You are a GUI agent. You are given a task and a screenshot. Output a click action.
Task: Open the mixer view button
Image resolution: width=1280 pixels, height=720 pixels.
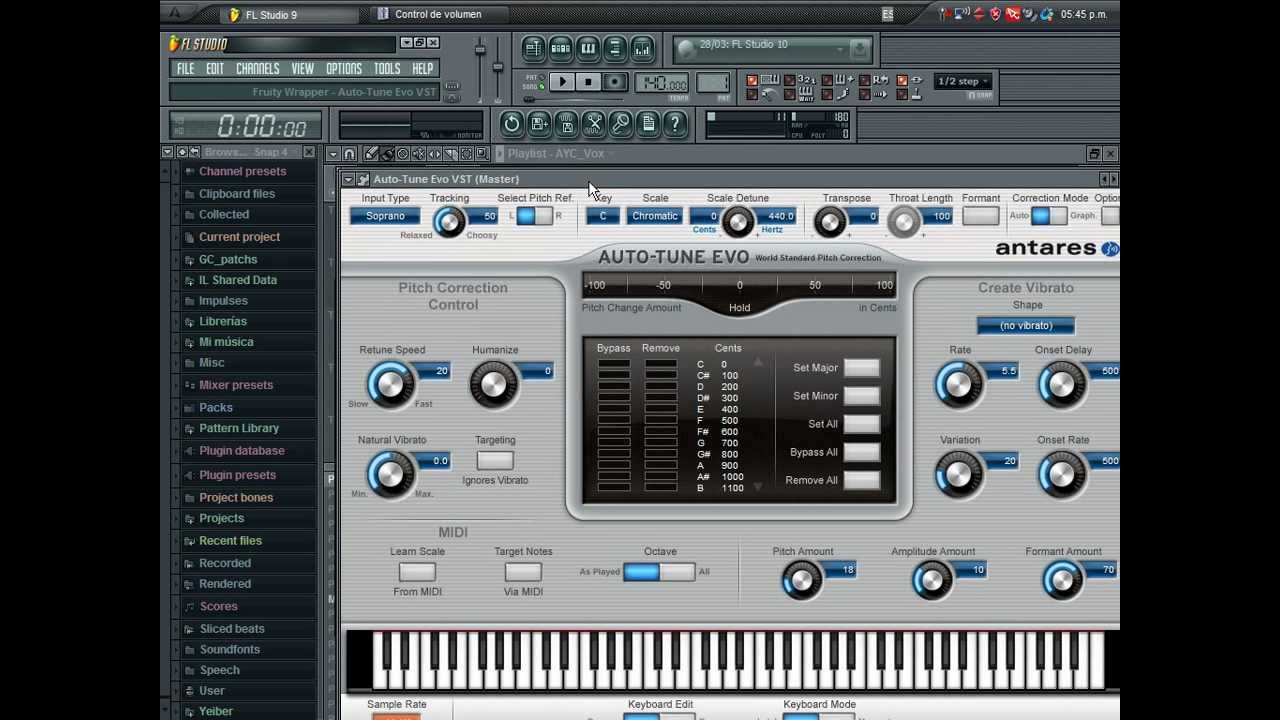(642, 48)
